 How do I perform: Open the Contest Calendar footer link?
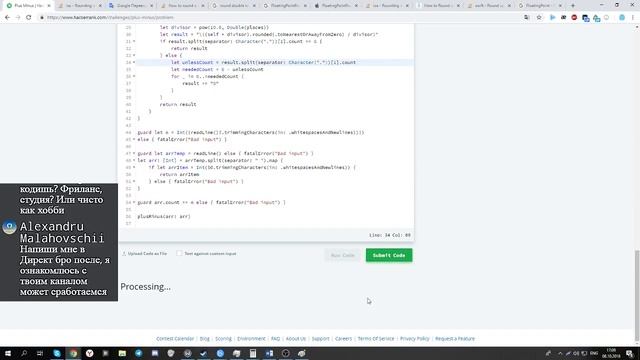point(175,338)
